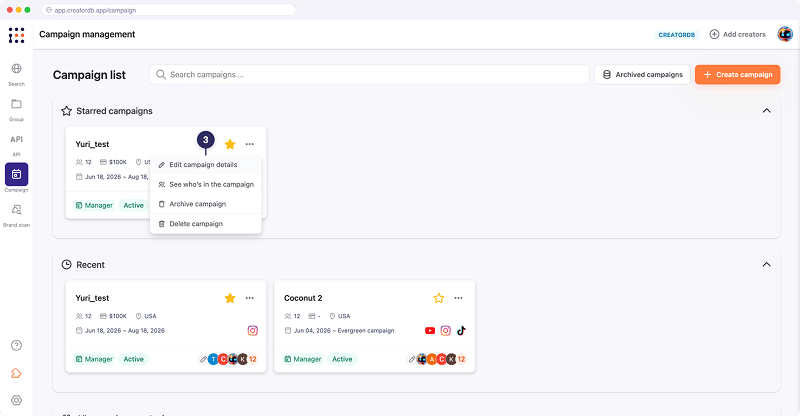This screenshot has height=416, width=800.
Task: Click the Campaign management header title
Action: [x=87, y=34]
